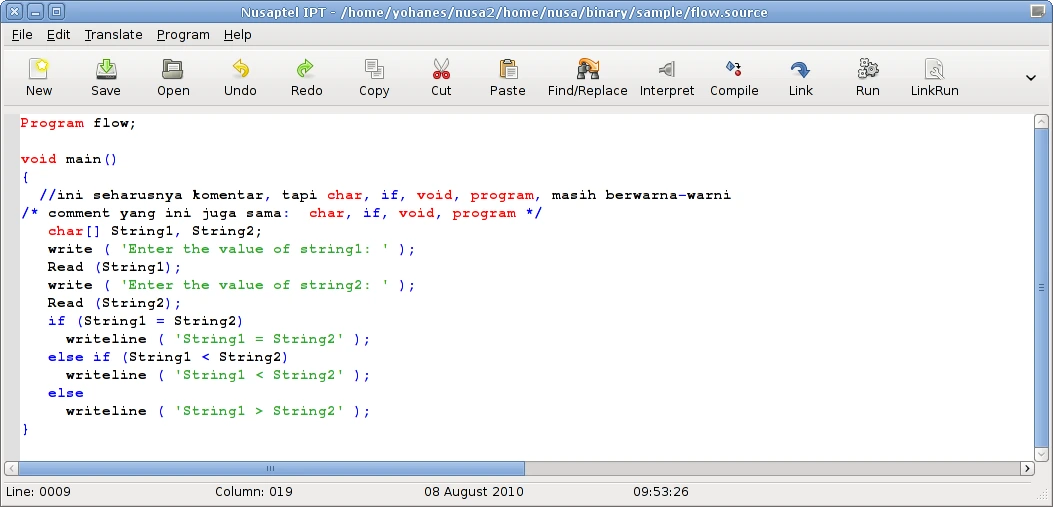Screen dimensions: 1053x507
Task: Run the Interpret tool
Action: (667, 77)
